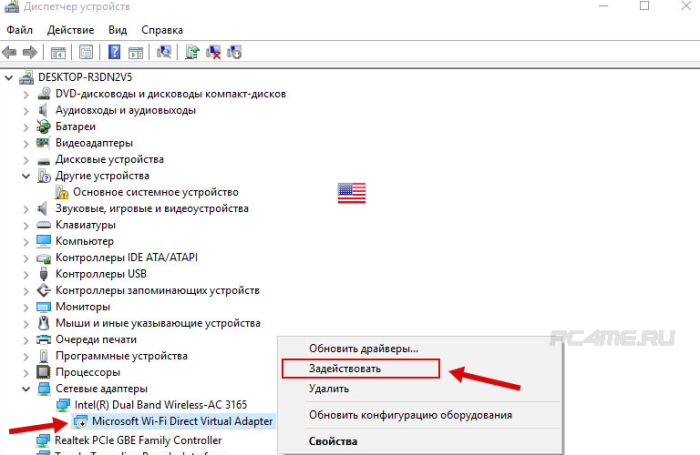Select the Очереди печати label
Image resolution: width=700 pixels, height=455 pixels.
[96, 339]
